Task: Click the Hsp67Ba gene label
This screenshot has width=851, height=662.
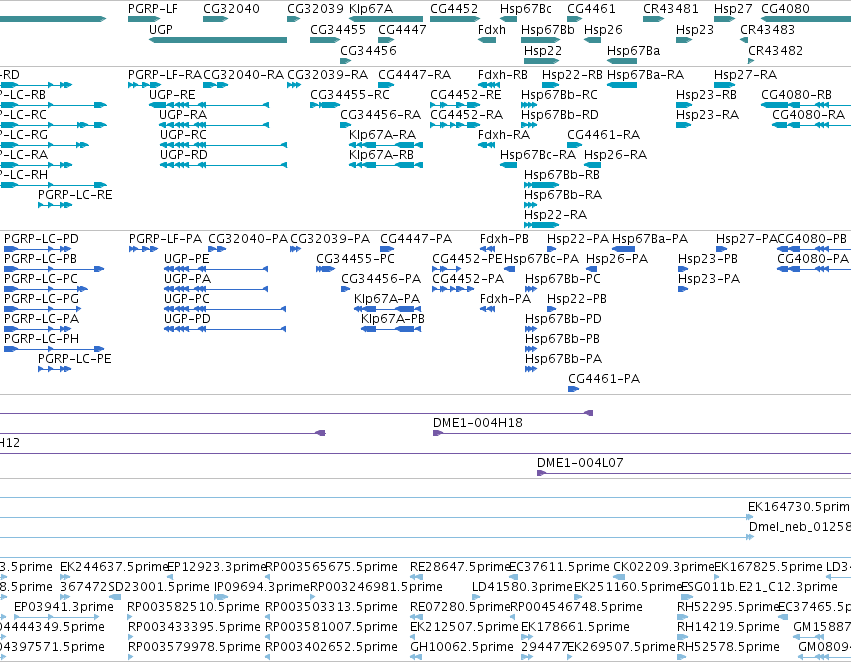Action: [x=633, y=50]
